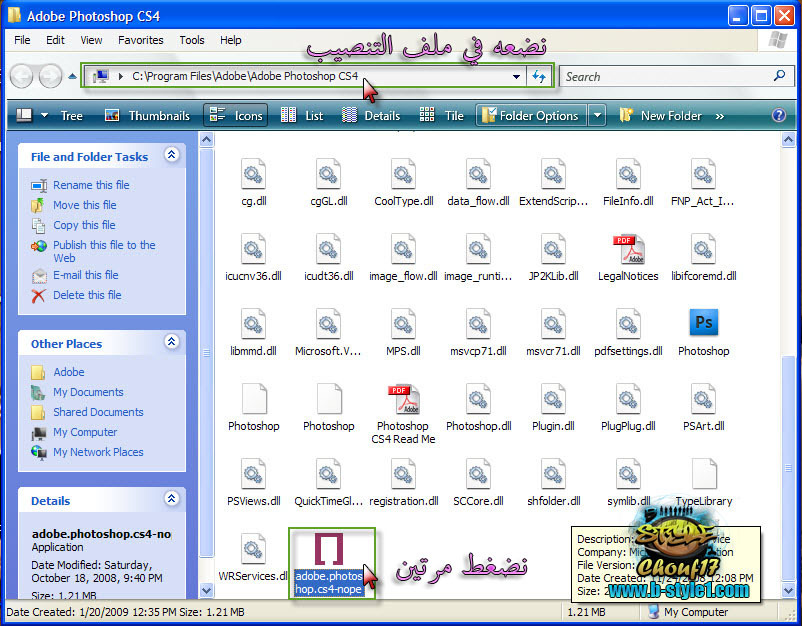Switch to List view
802x626 pixels.
tap(302, 116)
